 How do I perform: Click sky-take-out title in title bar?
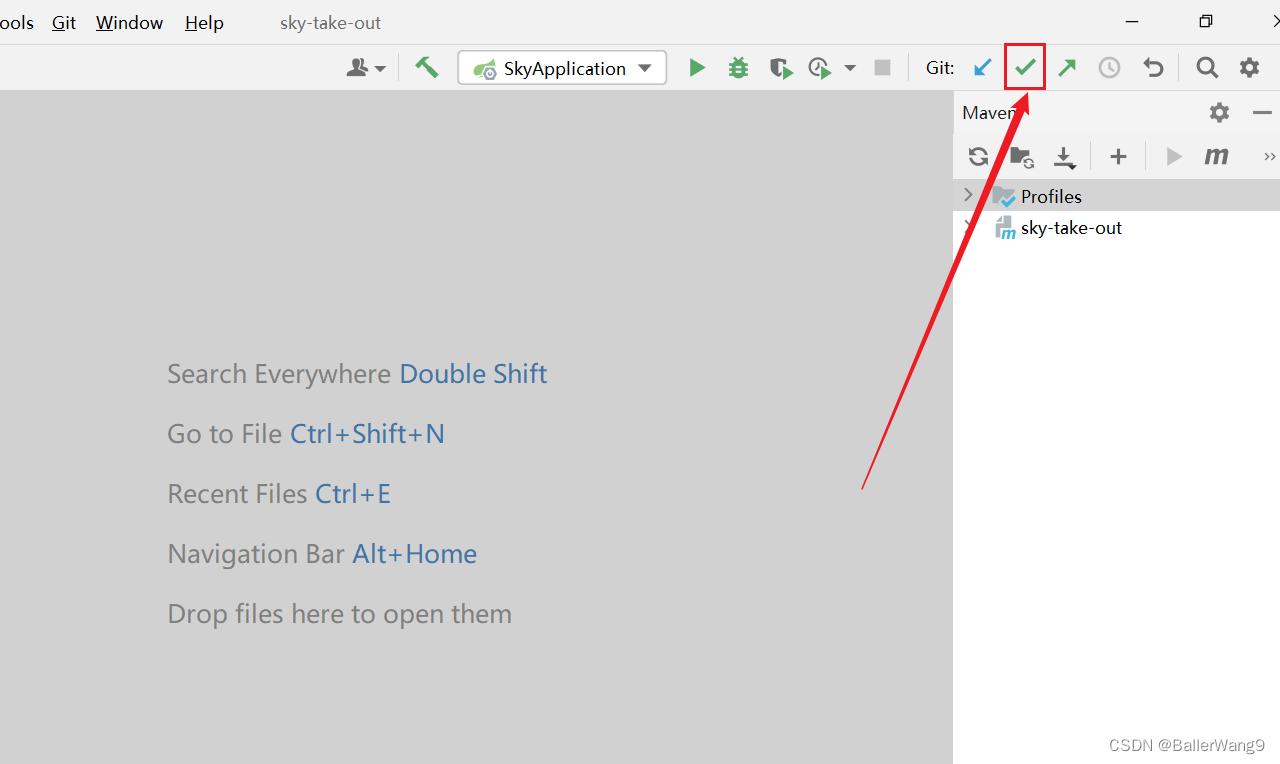point(330,22)
